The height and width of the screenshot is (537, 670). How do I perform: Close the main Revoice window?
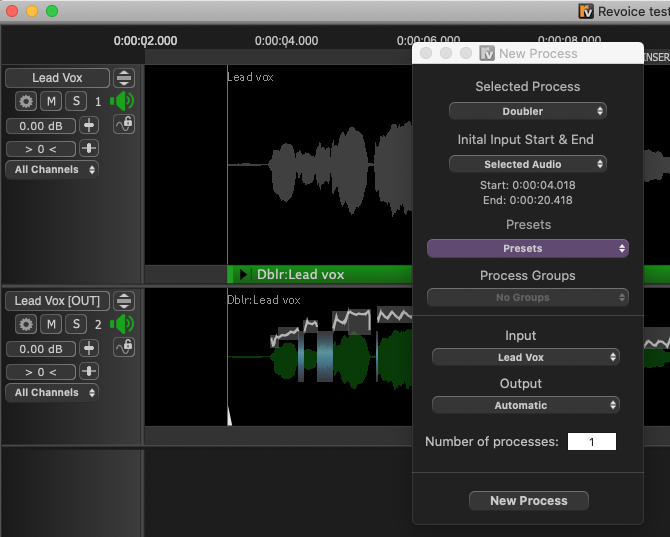click(12, 11)
